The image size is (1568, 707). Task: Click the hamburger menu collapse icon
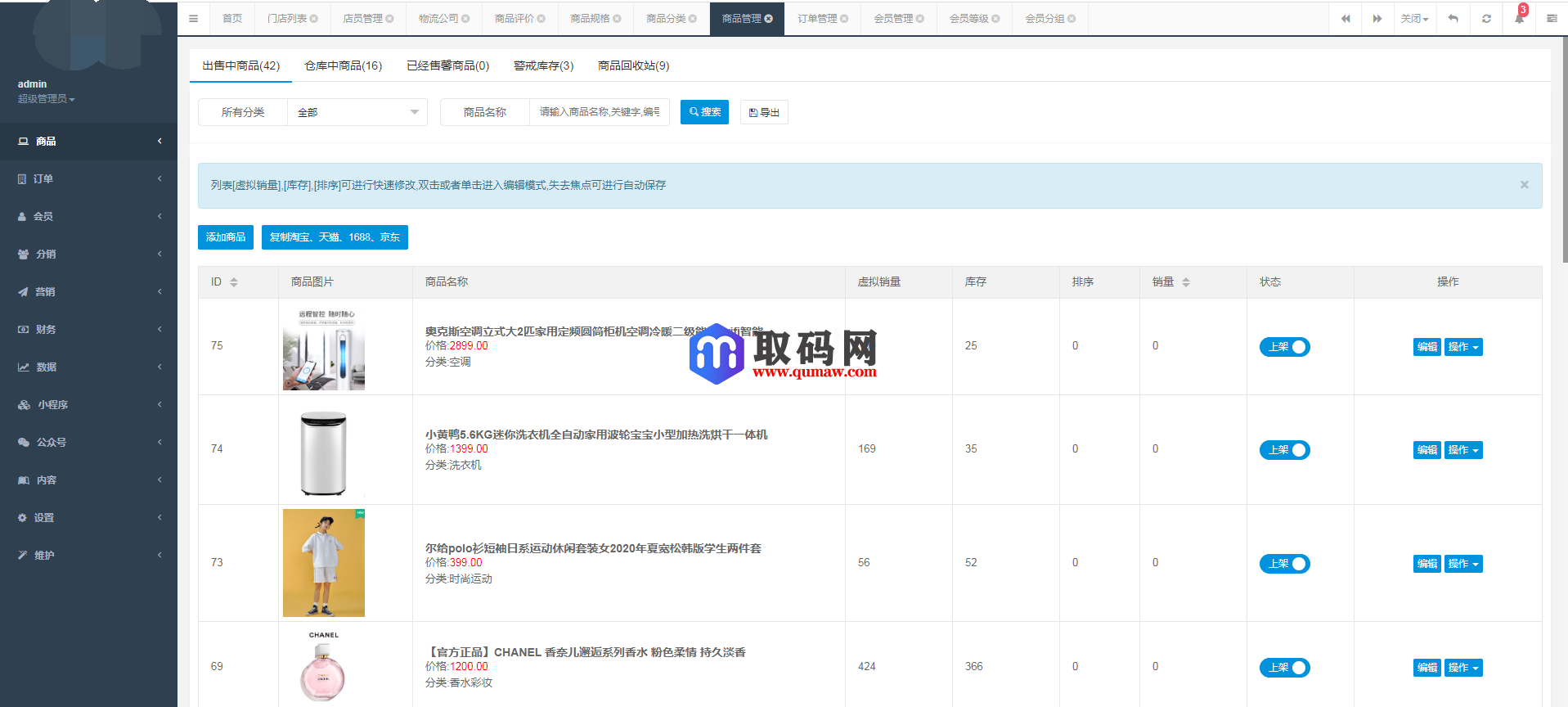coord(193,19)
